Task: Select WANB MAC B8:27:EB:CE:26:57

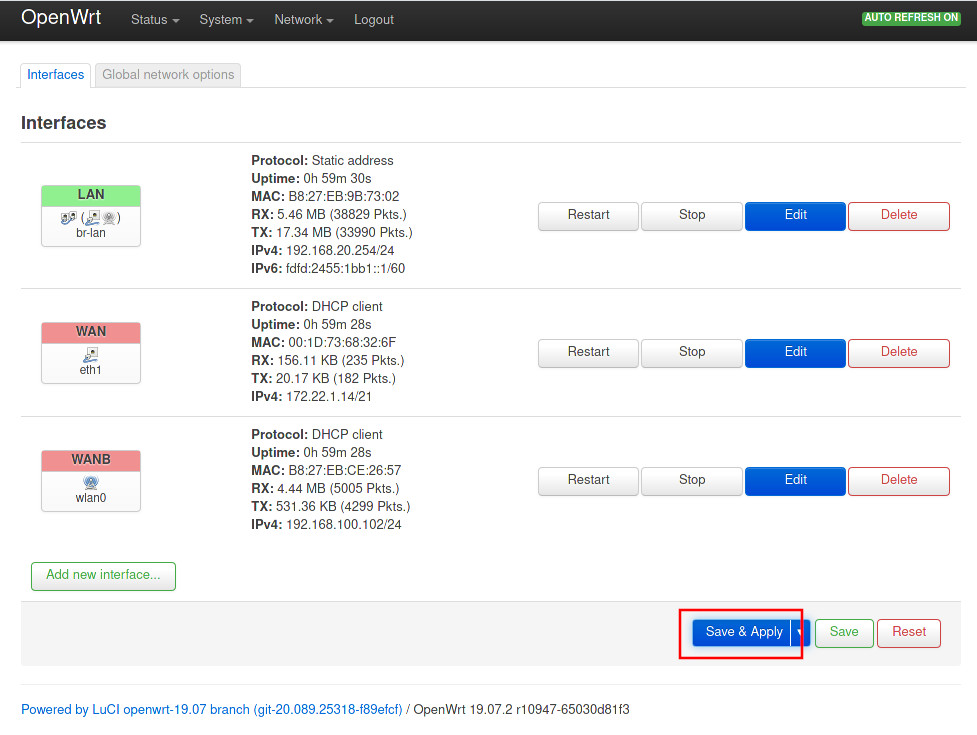Action: pyautogui.click(x=345, y=470)
